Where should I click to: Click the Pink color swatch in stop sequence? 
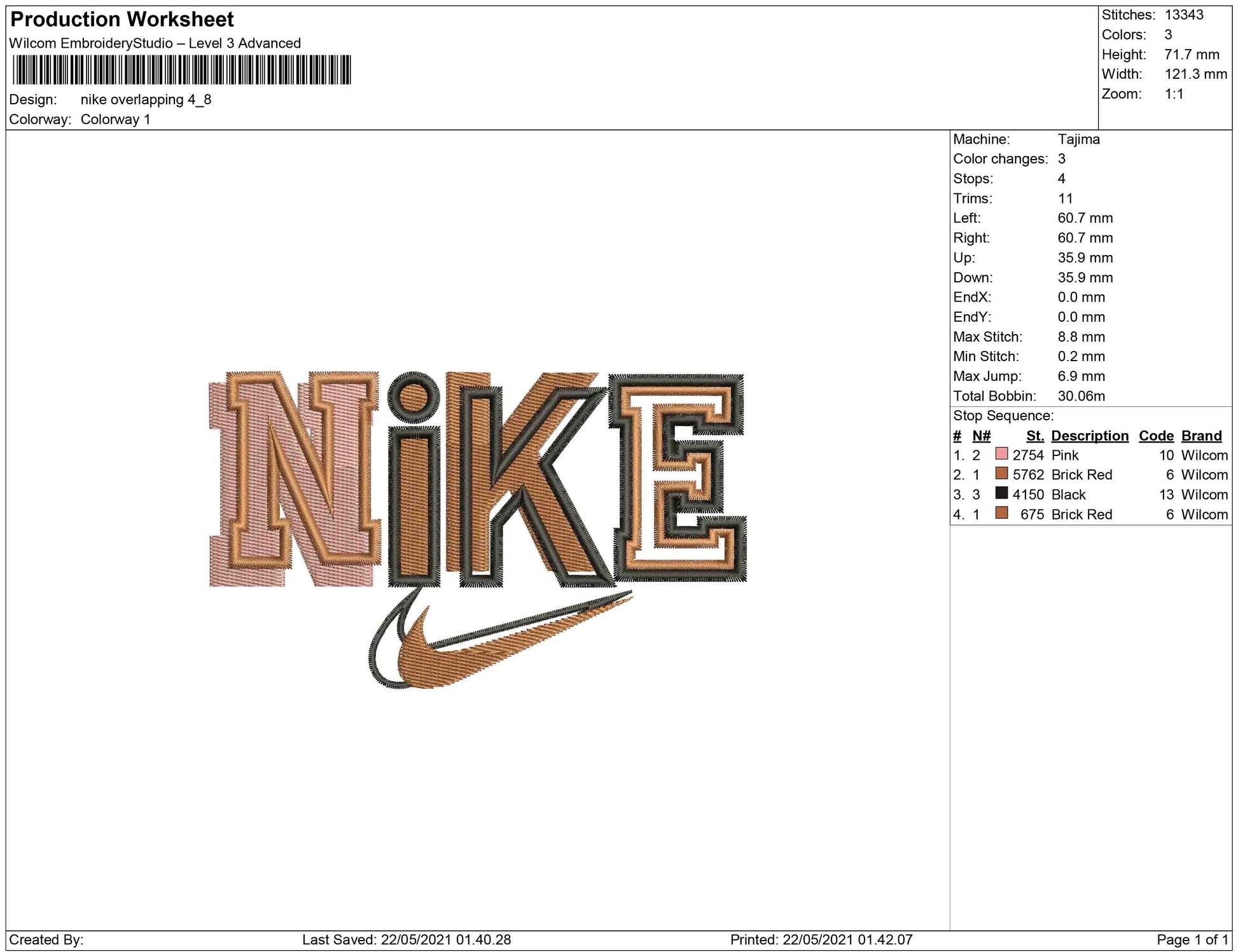click(1001, 455)
